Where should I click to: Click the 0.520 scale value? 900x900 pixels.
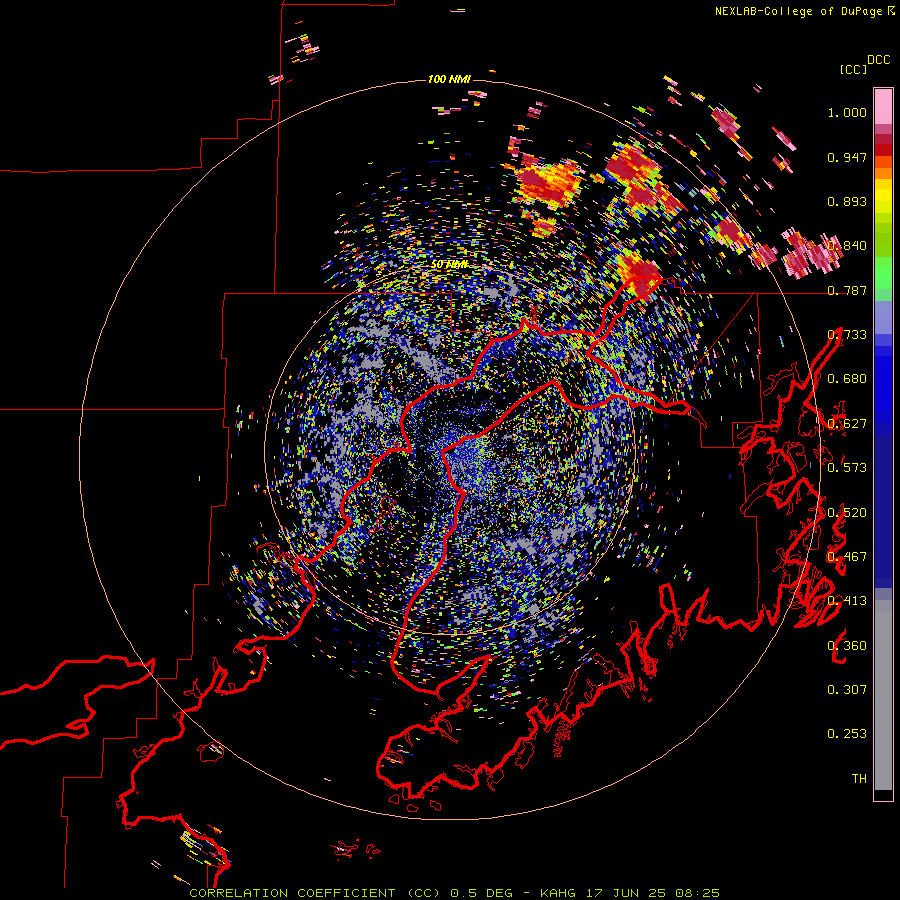[x=847, y=513]
